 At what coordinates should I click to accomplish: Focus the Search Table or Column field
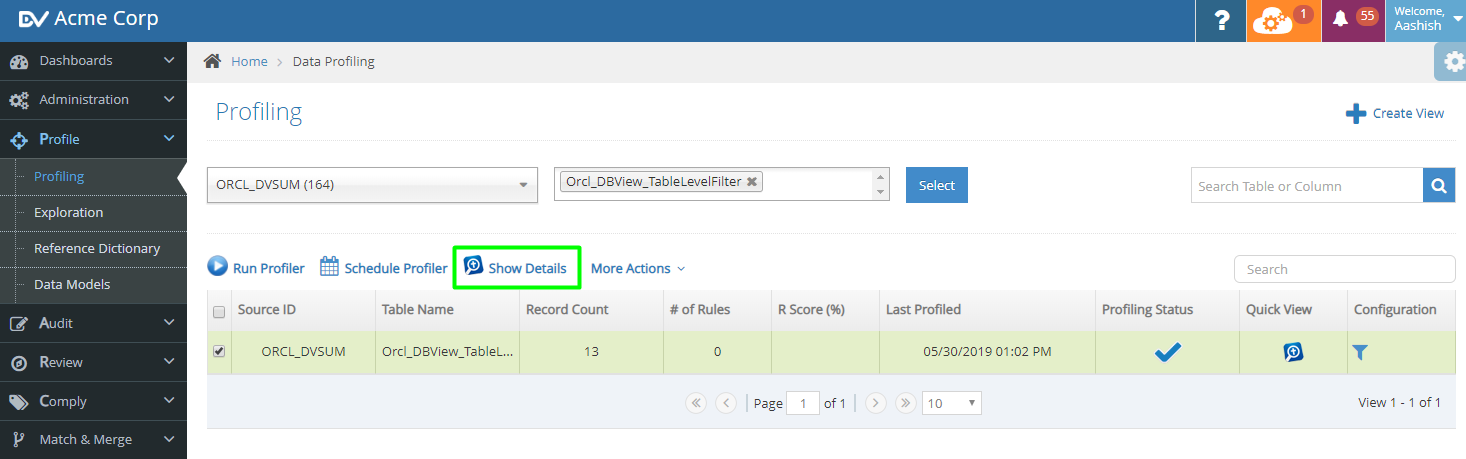(1307, 185)
